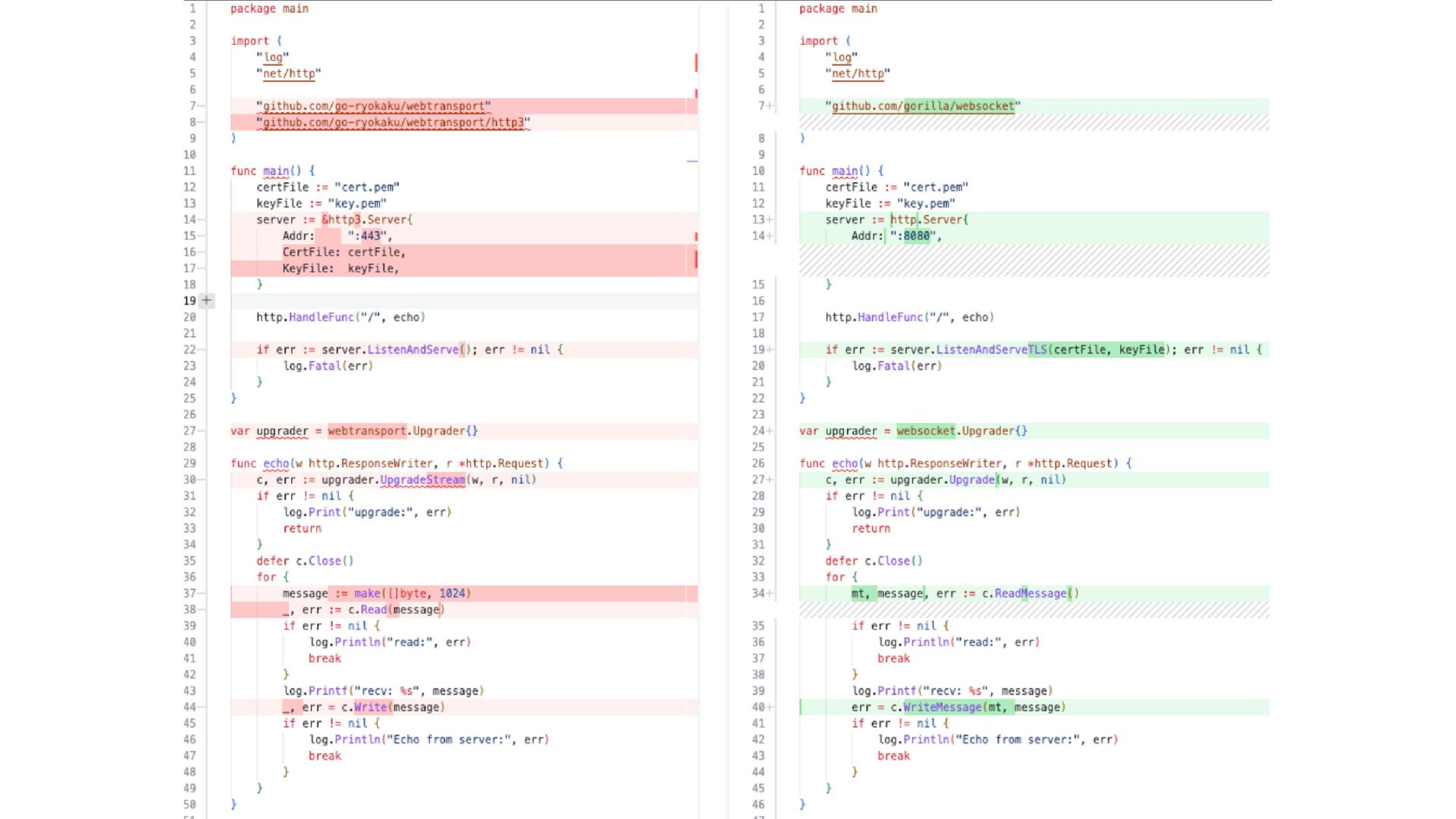Click the top red overview ruler mark near log import
Screen dimensions: 1456x819
(x=695, y=62)
